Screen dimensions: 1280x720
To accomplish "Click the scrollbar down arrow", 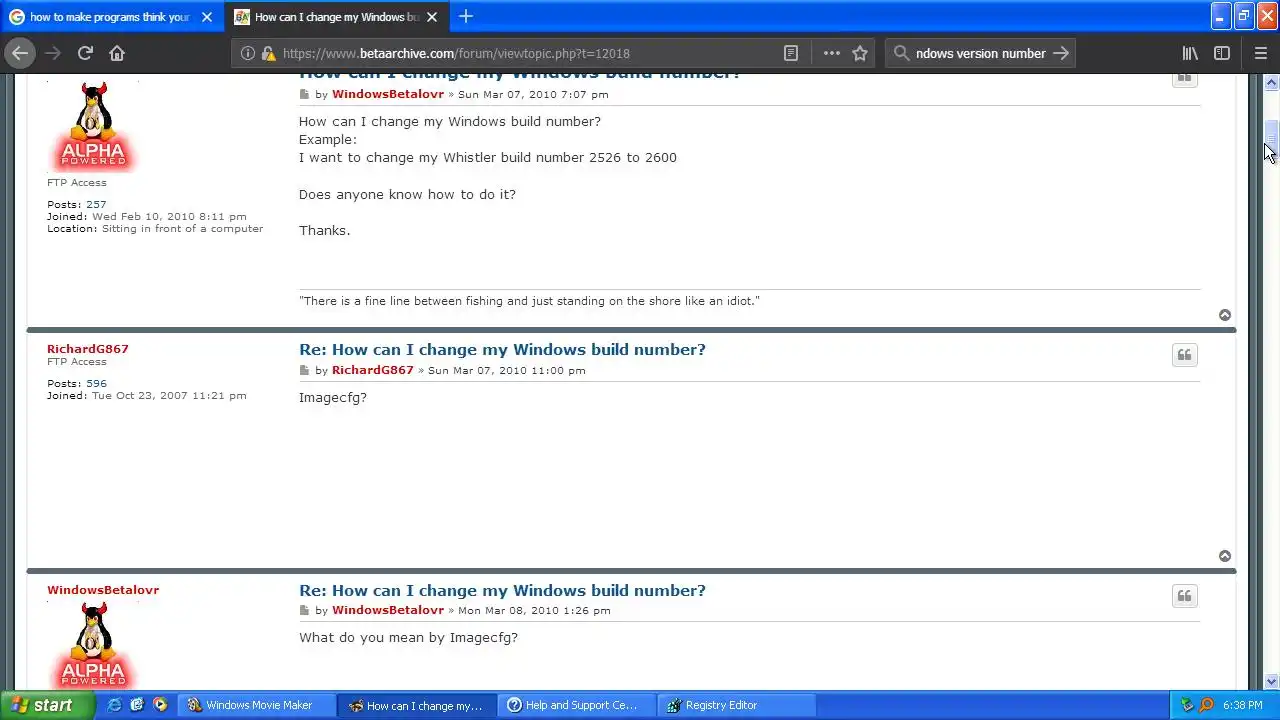I will point(1271,681).
